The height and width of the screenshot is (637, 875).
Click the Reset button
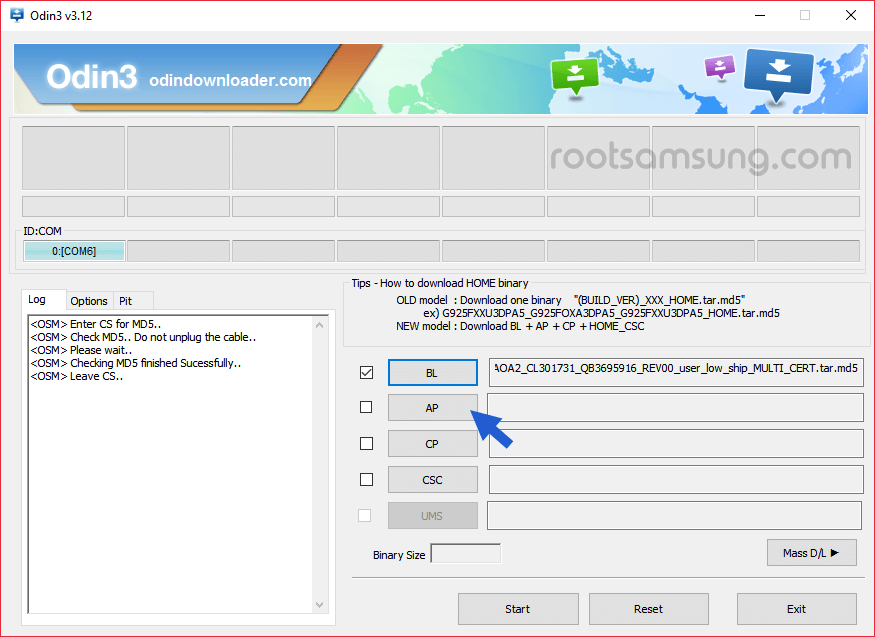648,609
